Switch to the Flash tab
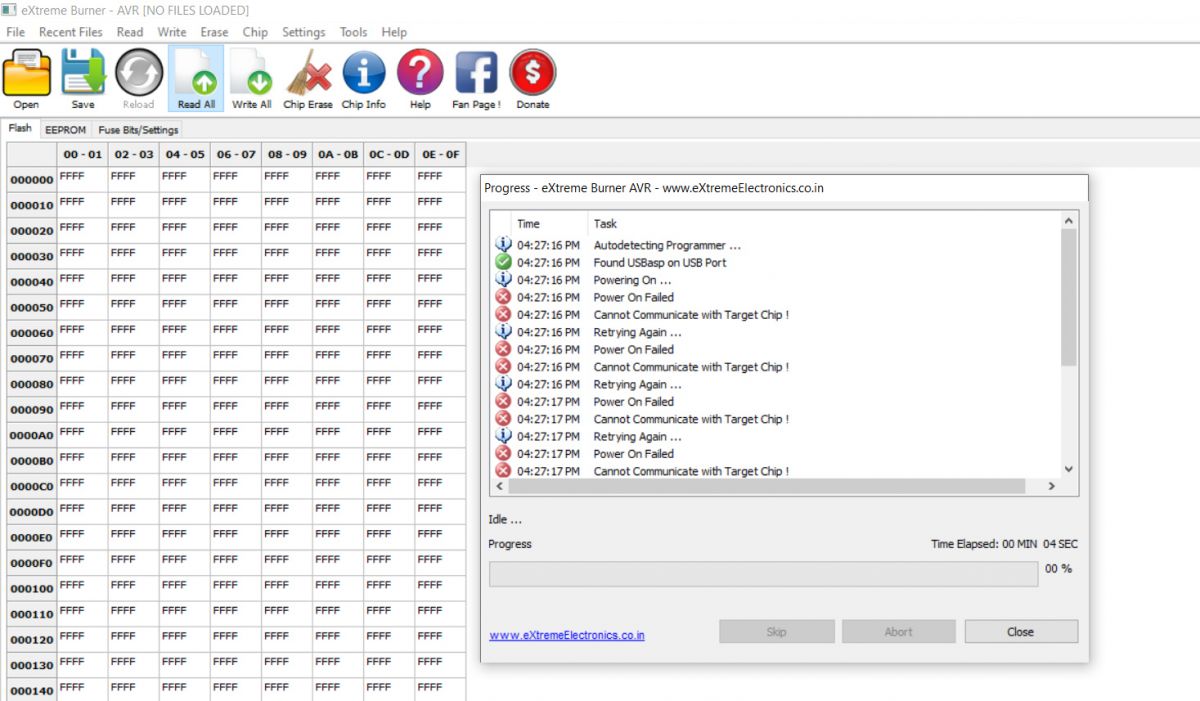The height and width of the screenshot is (701, 1200). [x=20, y=128]
